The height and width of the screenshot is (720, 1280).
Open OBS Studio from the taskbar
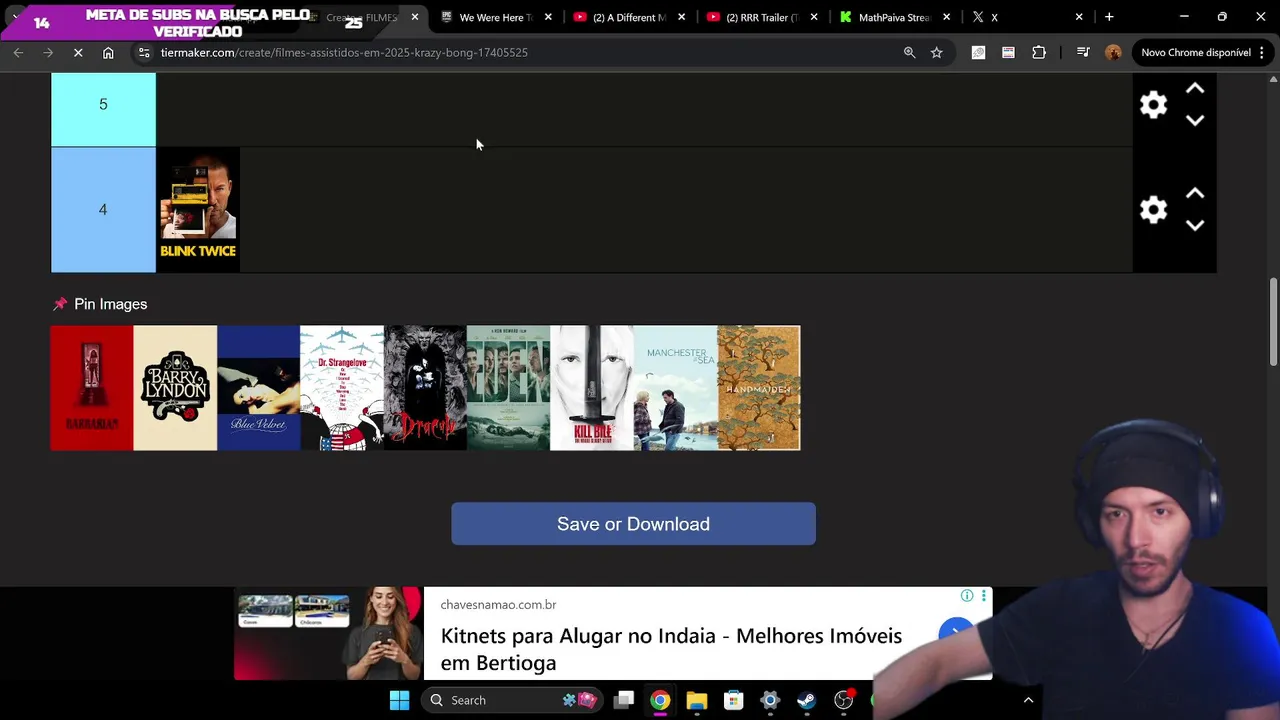click(x=844, y=700)
